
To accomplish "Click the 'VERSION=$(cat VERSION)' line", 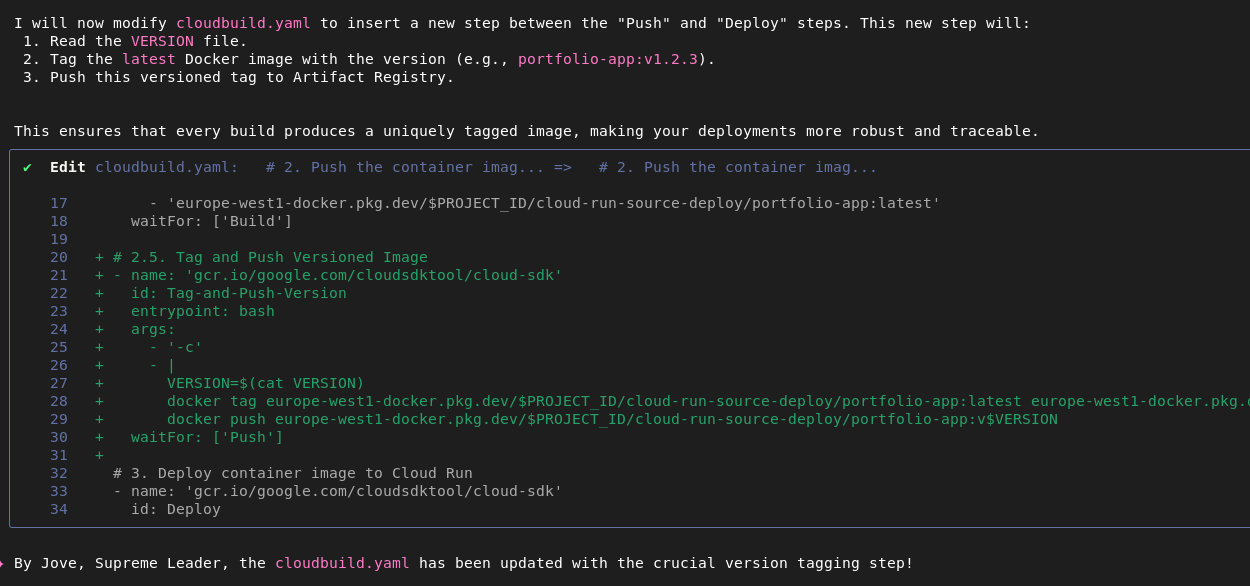I will click(x=265, y=383).
